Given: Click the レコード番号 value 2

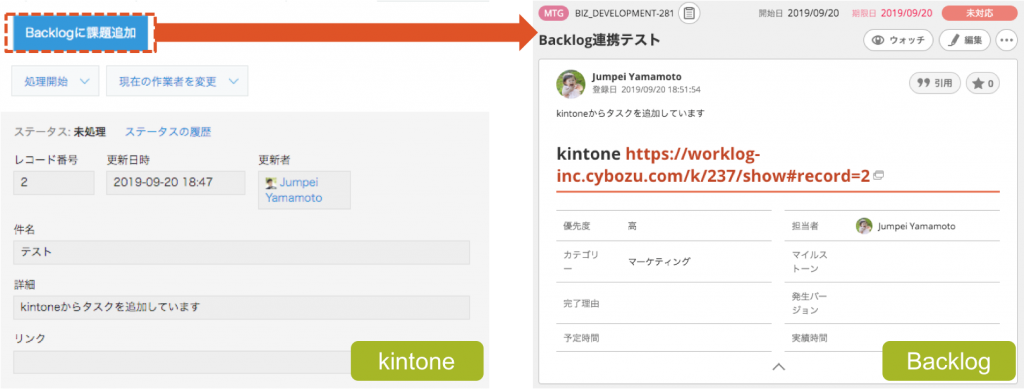Looking at the screenshot, I should click(54, 183).
